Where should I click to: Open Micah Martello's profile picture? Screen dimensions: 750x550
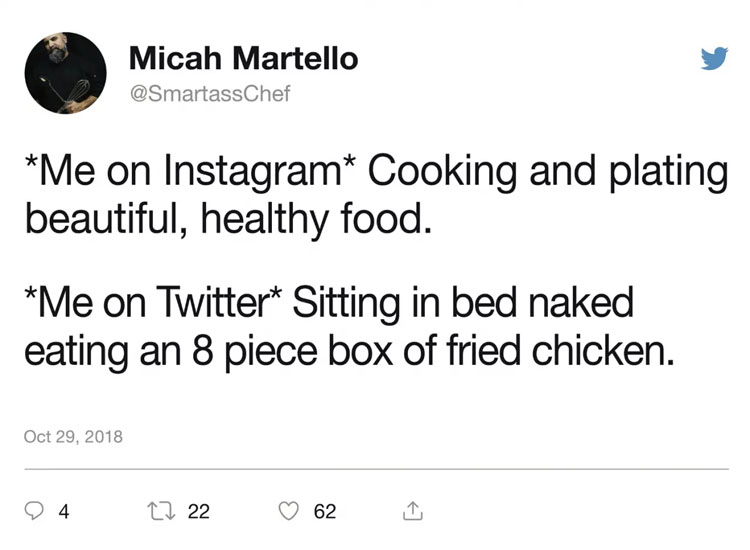pos(65,73)
